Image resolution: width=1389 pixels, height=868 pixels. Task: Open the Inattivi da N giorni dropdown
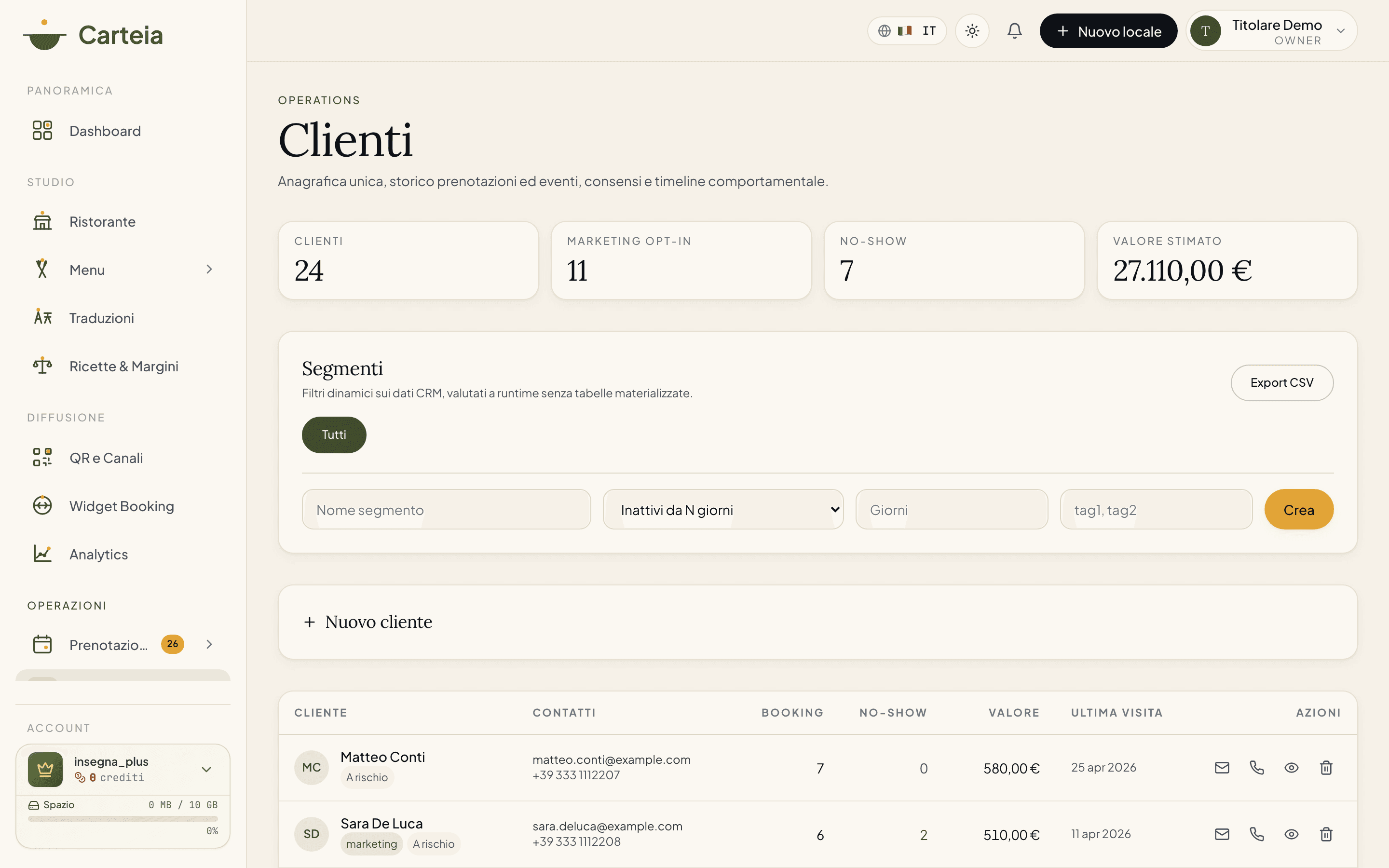722,509
